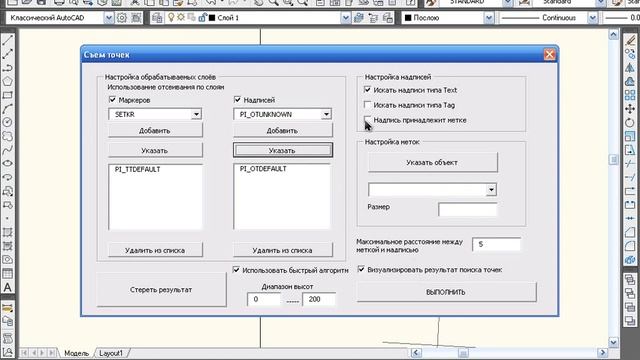The height and width of the screenshot is (360, 640).
Task: Open the SETKR layer dropdown
Action: (196, 114)
